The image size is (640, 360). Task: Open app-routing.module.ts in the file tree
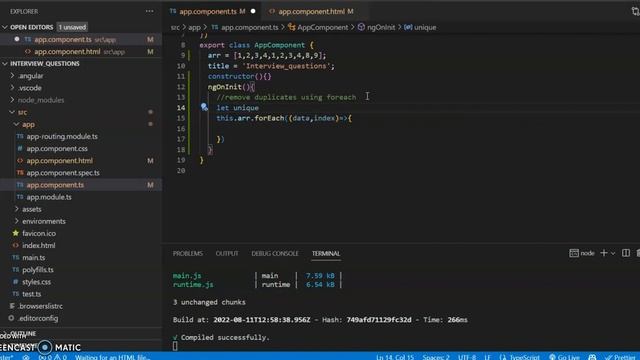tap(62, 136)
